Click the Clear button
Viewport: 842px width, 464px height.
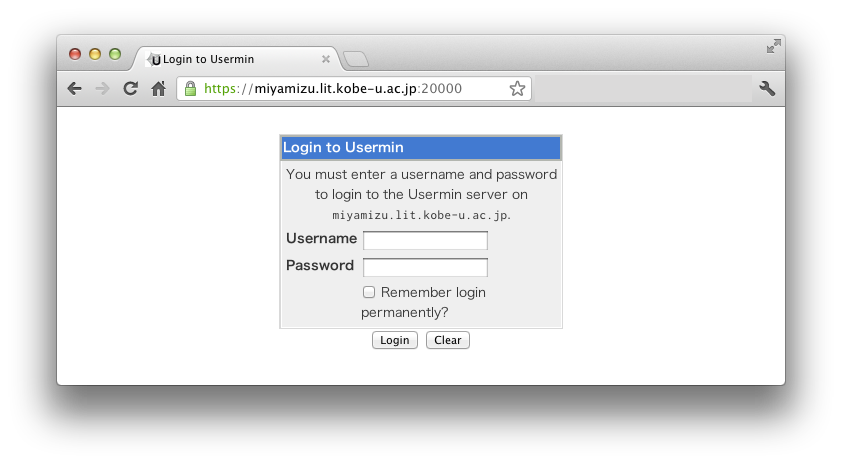pyautogui.click(x=448, y=340)
